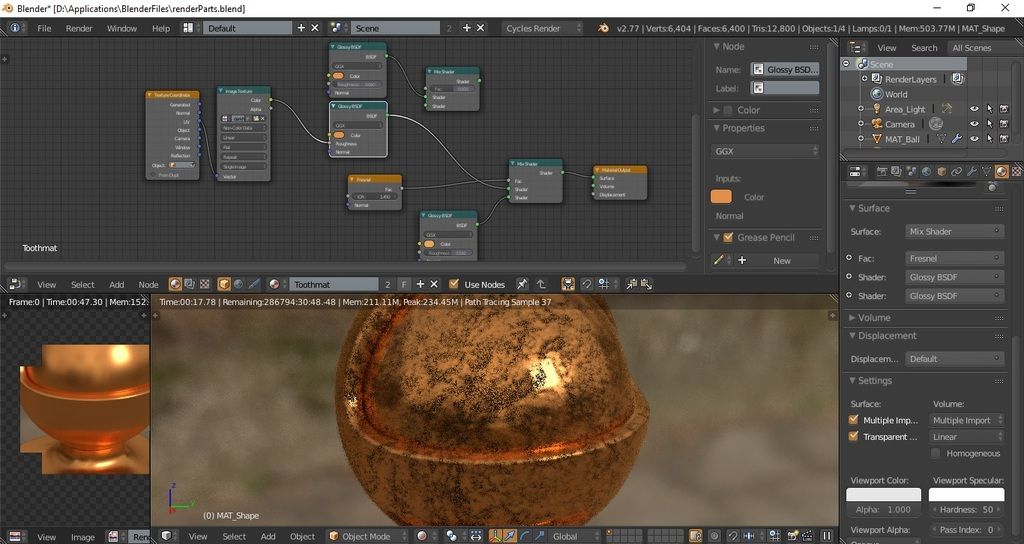This screenshot has height=544, width=1024.
Task: Toggle Camera renderability camera icon
Action: pos(1004,124)
